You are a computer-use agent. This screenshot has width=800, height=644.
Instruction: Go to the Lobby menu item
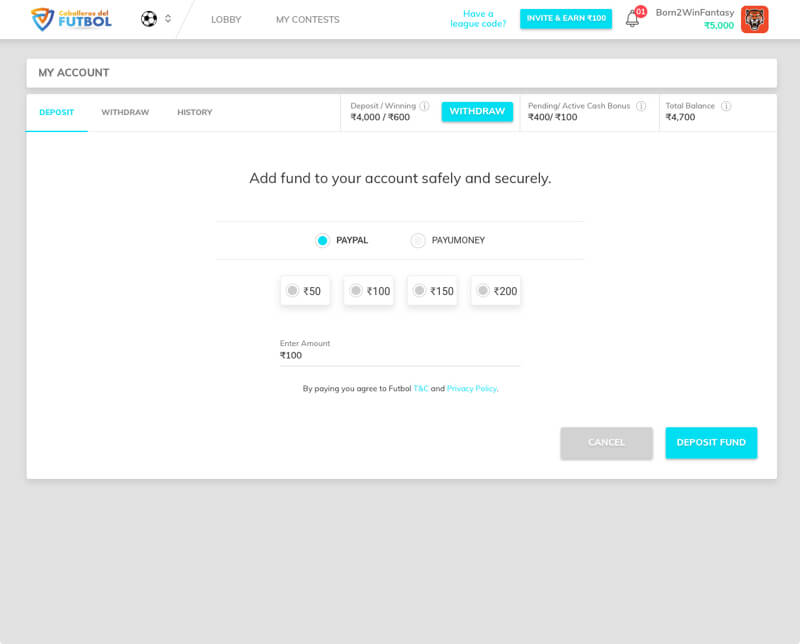pyautogui.click(x=226, y=19)
